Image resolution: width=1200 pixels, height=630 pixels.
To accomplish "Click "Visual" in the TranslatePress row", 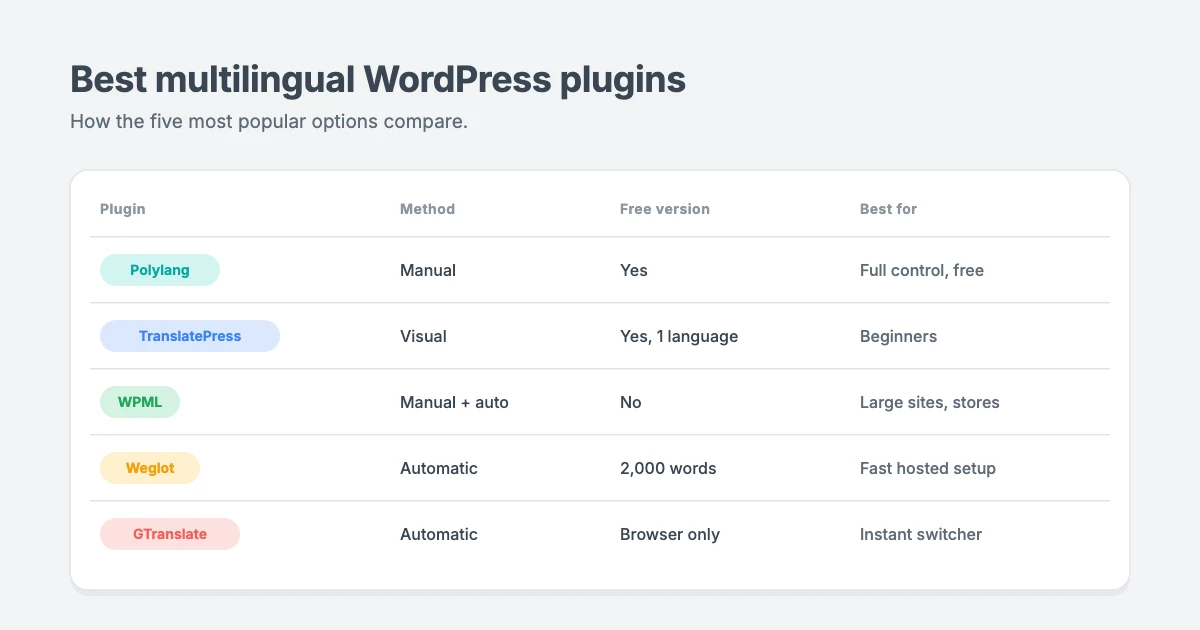I will (423, 336).
